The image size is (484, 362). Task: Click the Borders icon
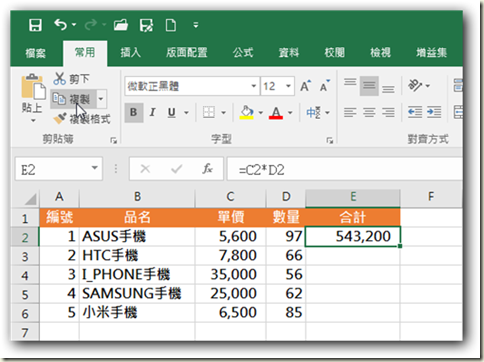[209, 112]
